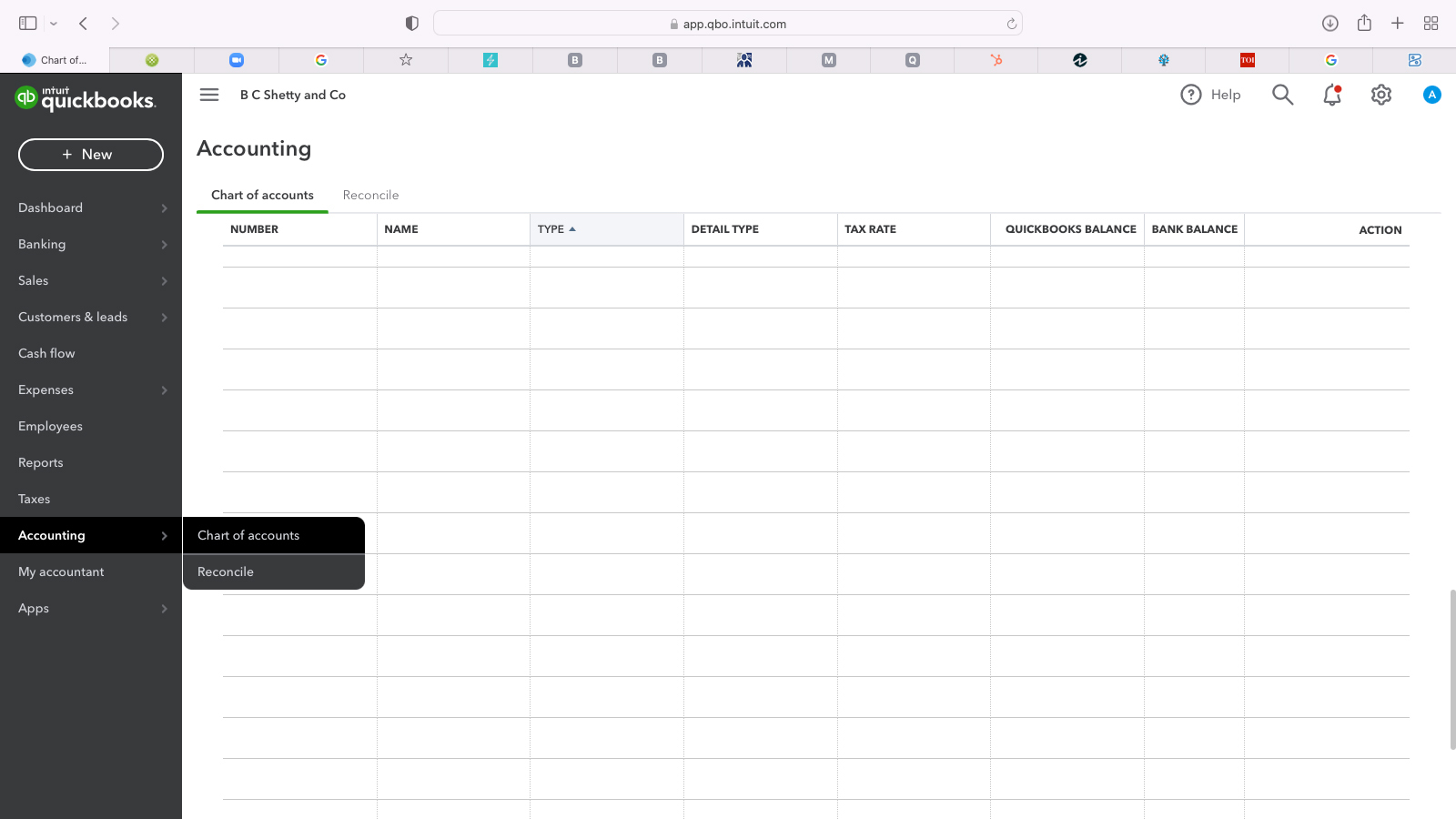Viewport: 1456px width, 819px height.
Task: Click the + New button
Action: [x=91, y=155]
